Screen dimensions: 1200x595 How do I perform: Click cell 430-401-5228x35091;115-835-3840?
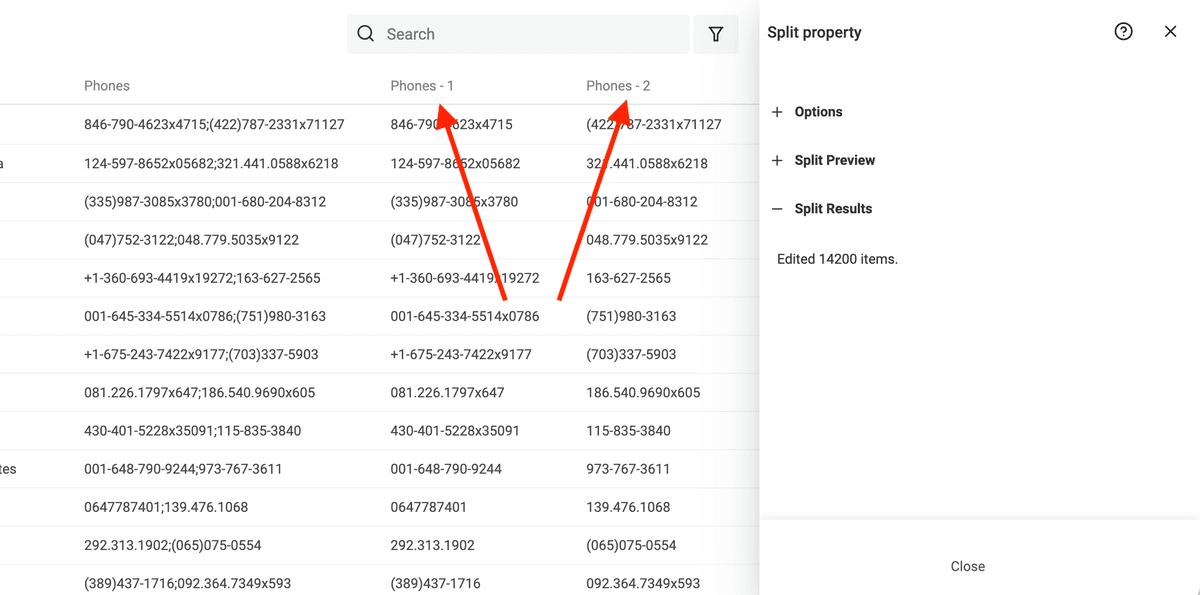(192, 431)
